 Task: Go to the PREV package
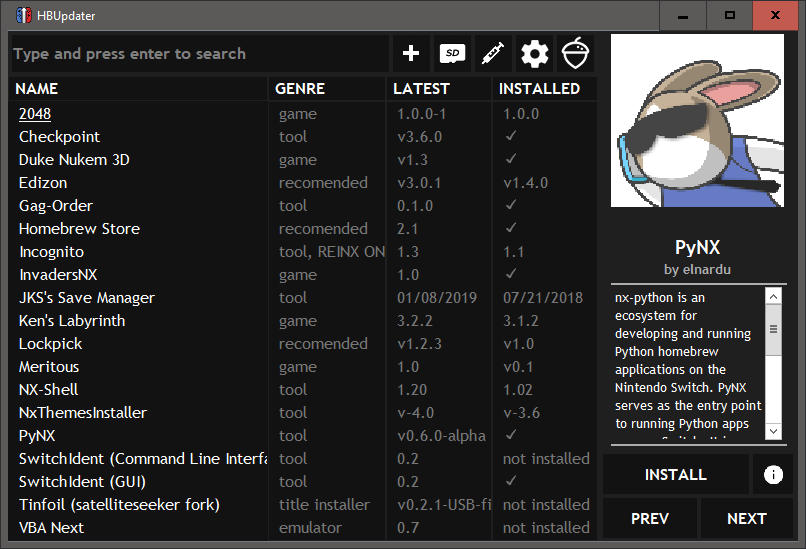650,518
